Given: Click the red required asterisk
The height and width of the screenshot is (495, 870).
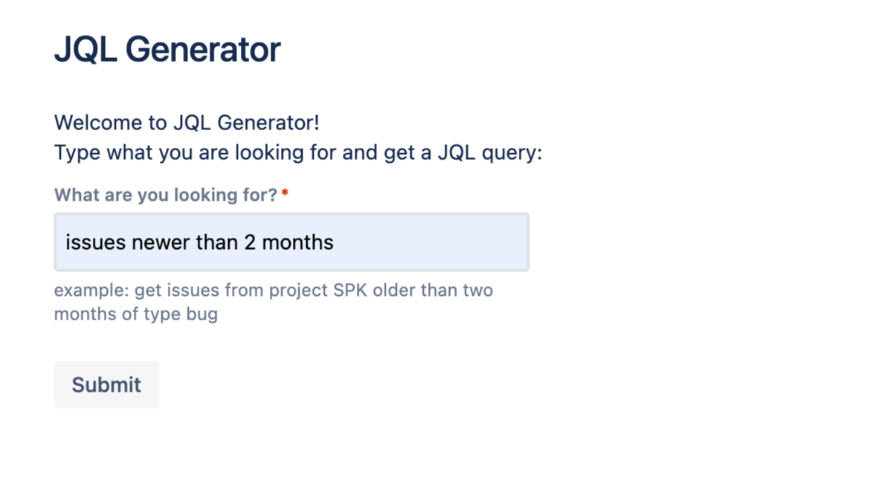Looking at the screenshot, I should point(285,194).
